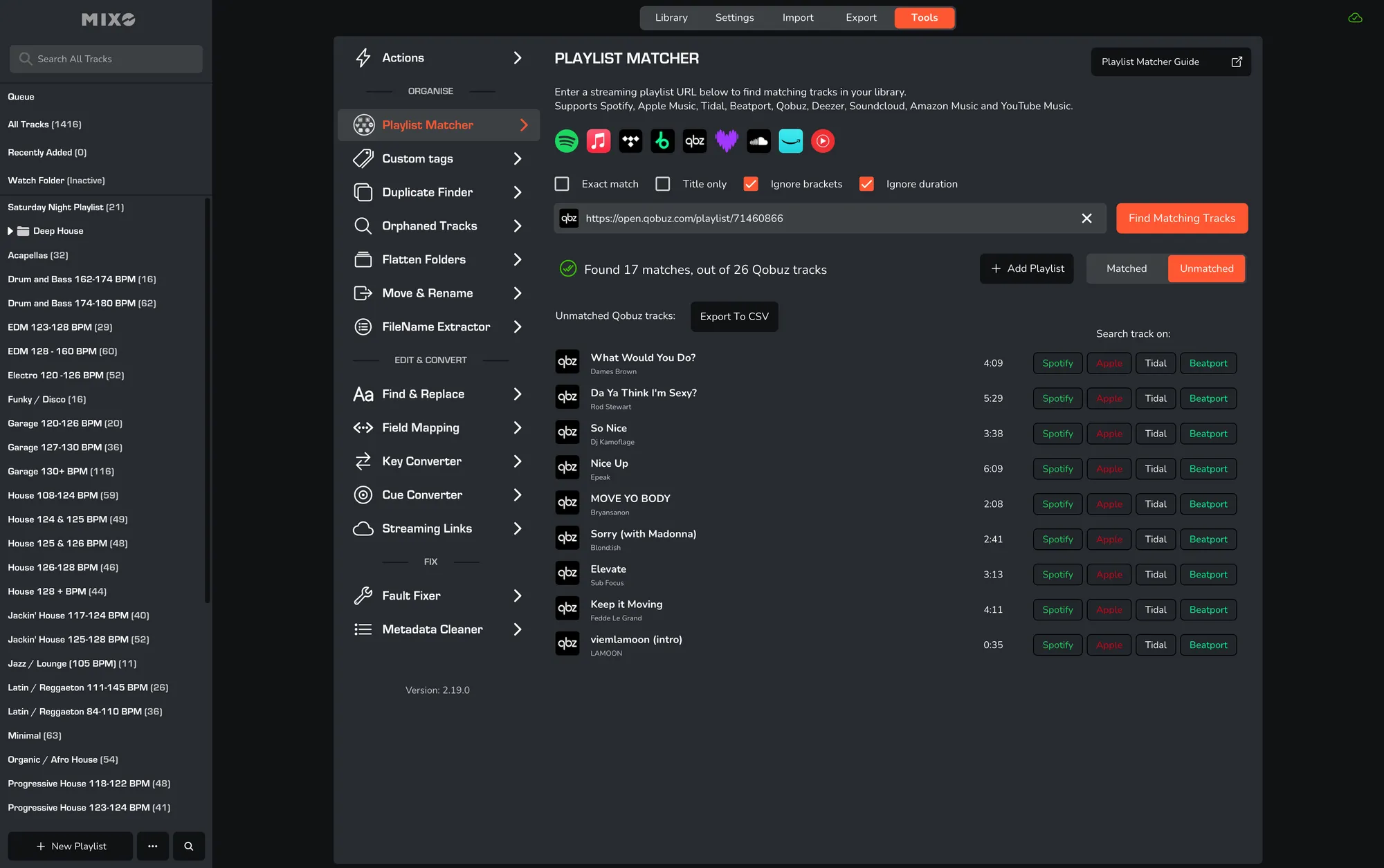Switch to the Library tab
Image resolution: width=1384 pixels, height=868 pixels.
click(671, 18)
